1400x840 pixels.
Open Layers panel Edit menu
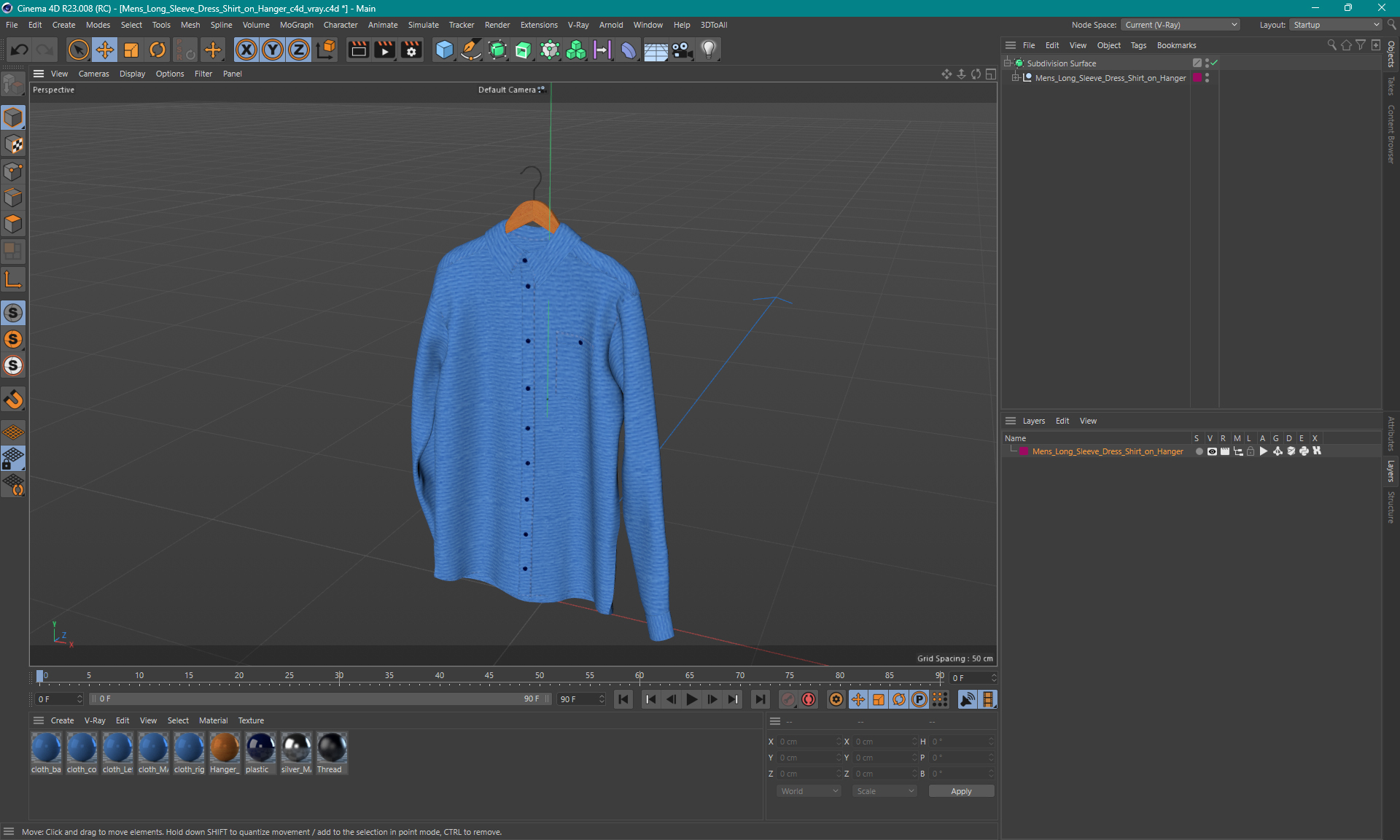point(1062,421)
